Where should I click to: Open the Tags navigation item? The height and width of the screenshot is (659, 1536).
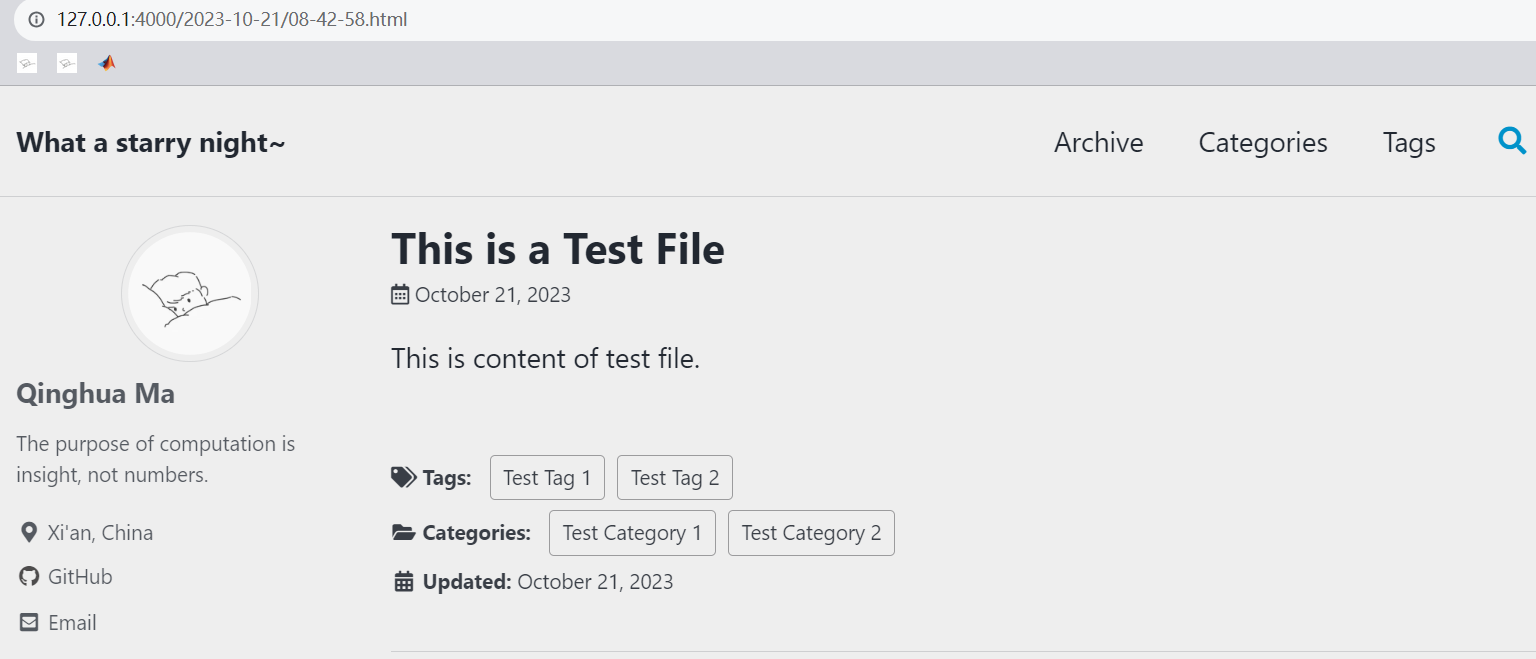click(x=1409, y=143)
